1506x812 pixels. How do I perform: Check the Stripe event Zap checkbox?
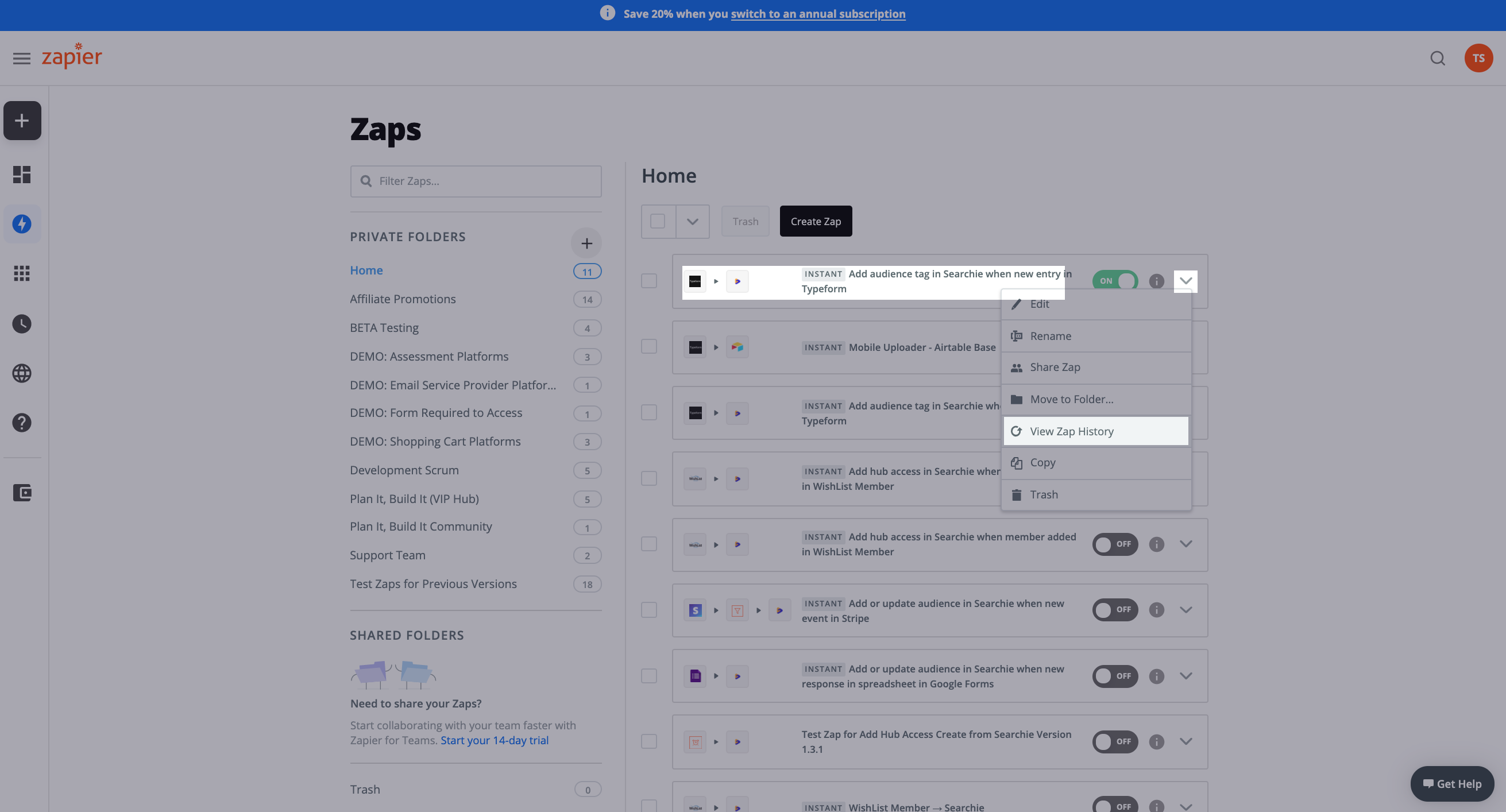[x=649, y=610]
